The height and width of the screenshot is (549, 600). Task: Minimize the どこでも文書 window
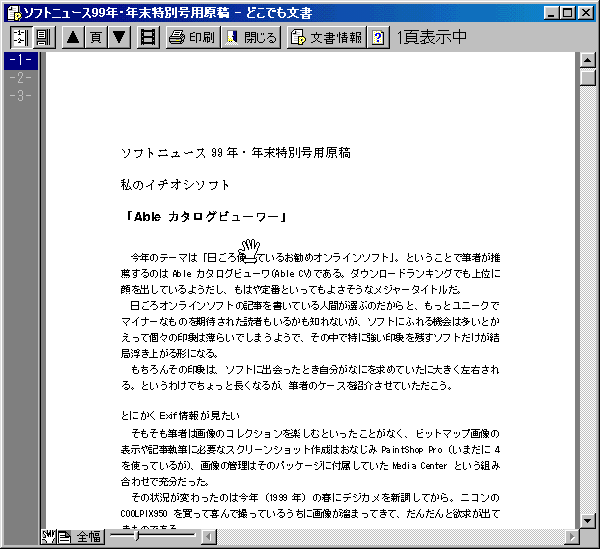coord(551,13)
